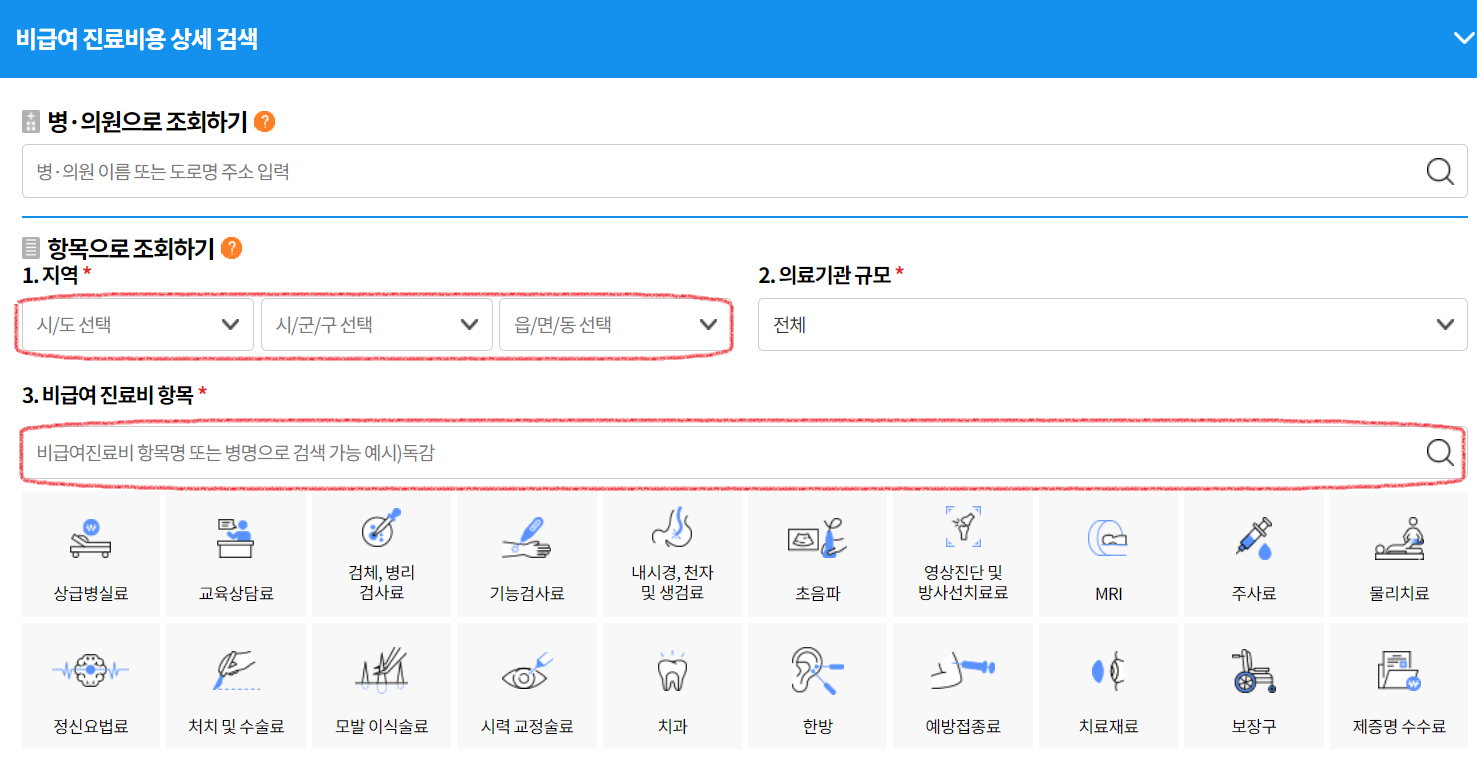1477x760 pixels.
Task: Select the 치과 dental category icon
Action: point(672,685)
